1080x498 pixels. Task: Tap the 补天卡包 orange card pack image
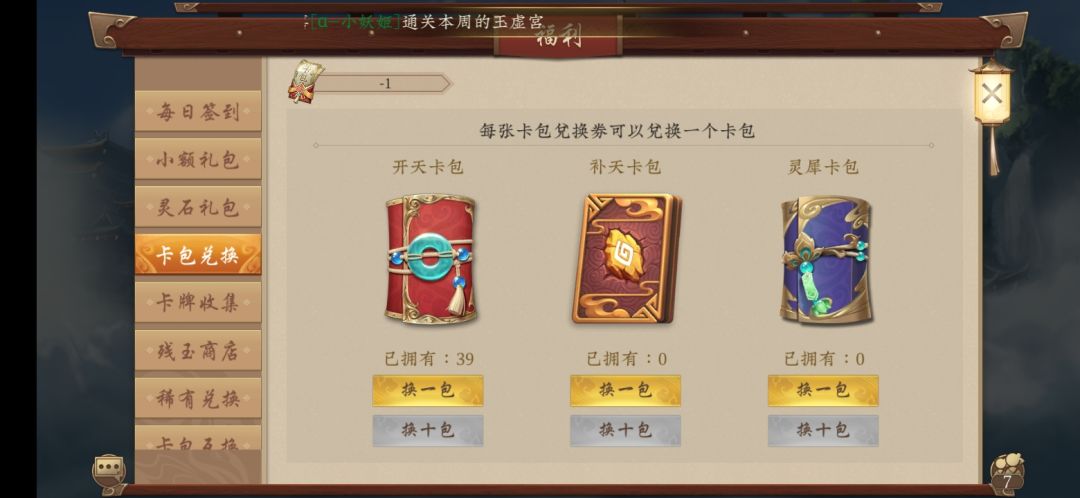click(627, 258)
